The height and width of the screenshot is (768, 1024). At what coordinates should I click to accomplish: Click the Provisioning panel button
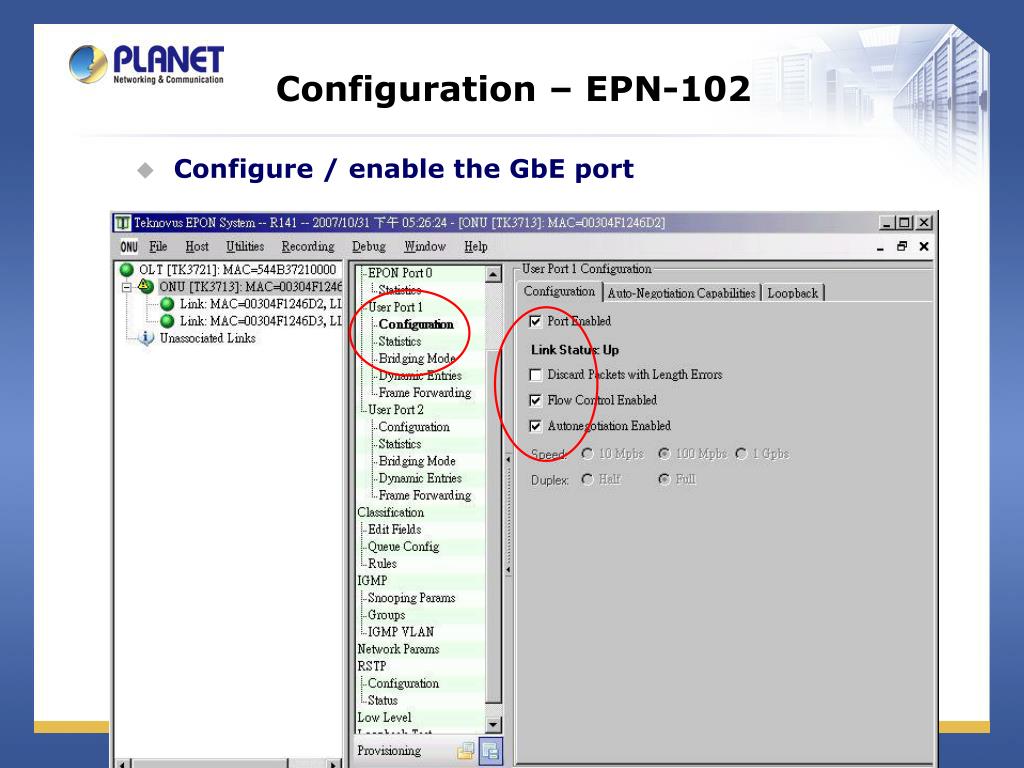pos(389,751)
